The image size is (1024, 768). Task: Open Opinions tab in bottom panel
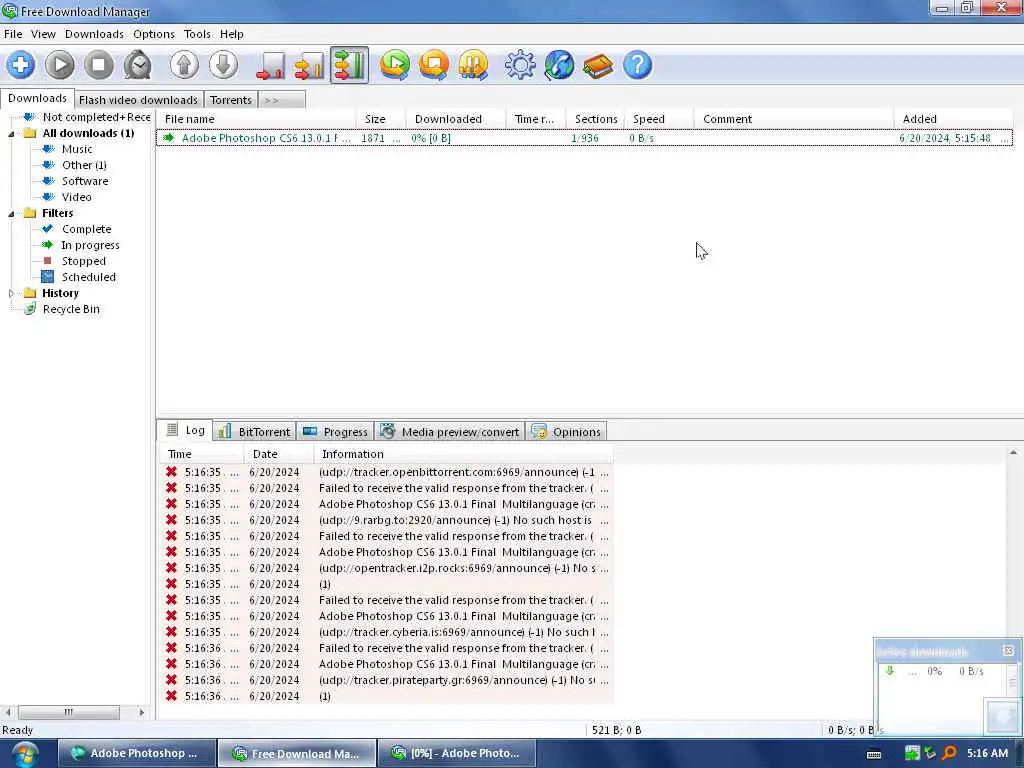click(566, 432)
